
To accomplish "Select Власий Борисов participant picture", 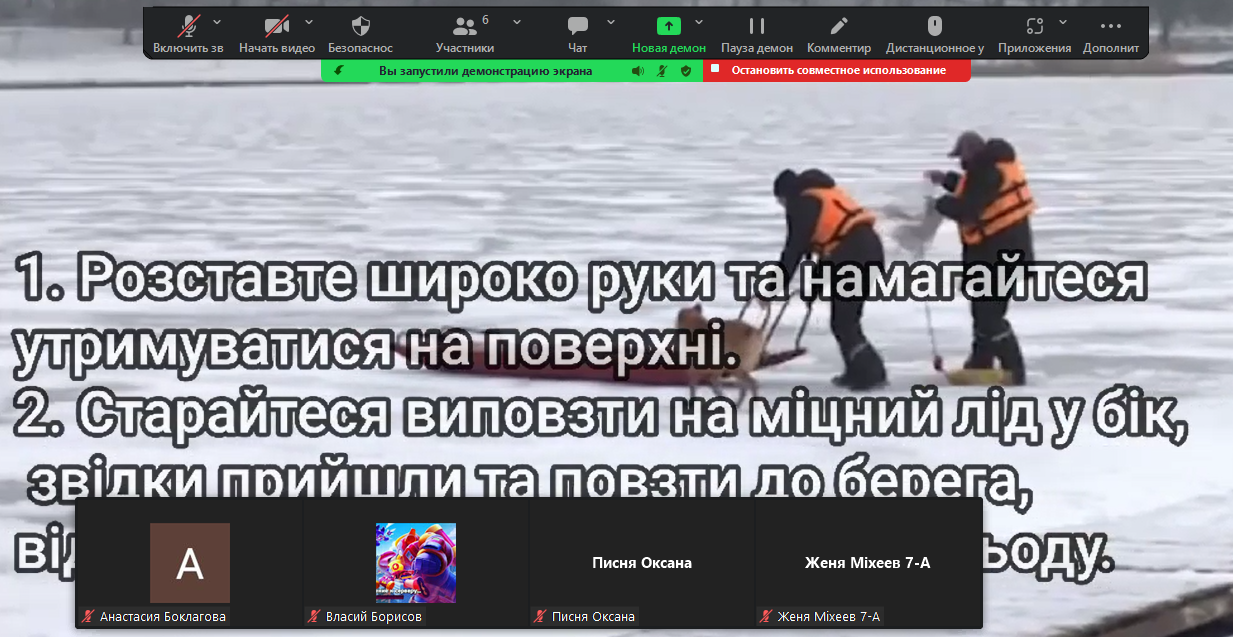I will [x=416, y=563].
